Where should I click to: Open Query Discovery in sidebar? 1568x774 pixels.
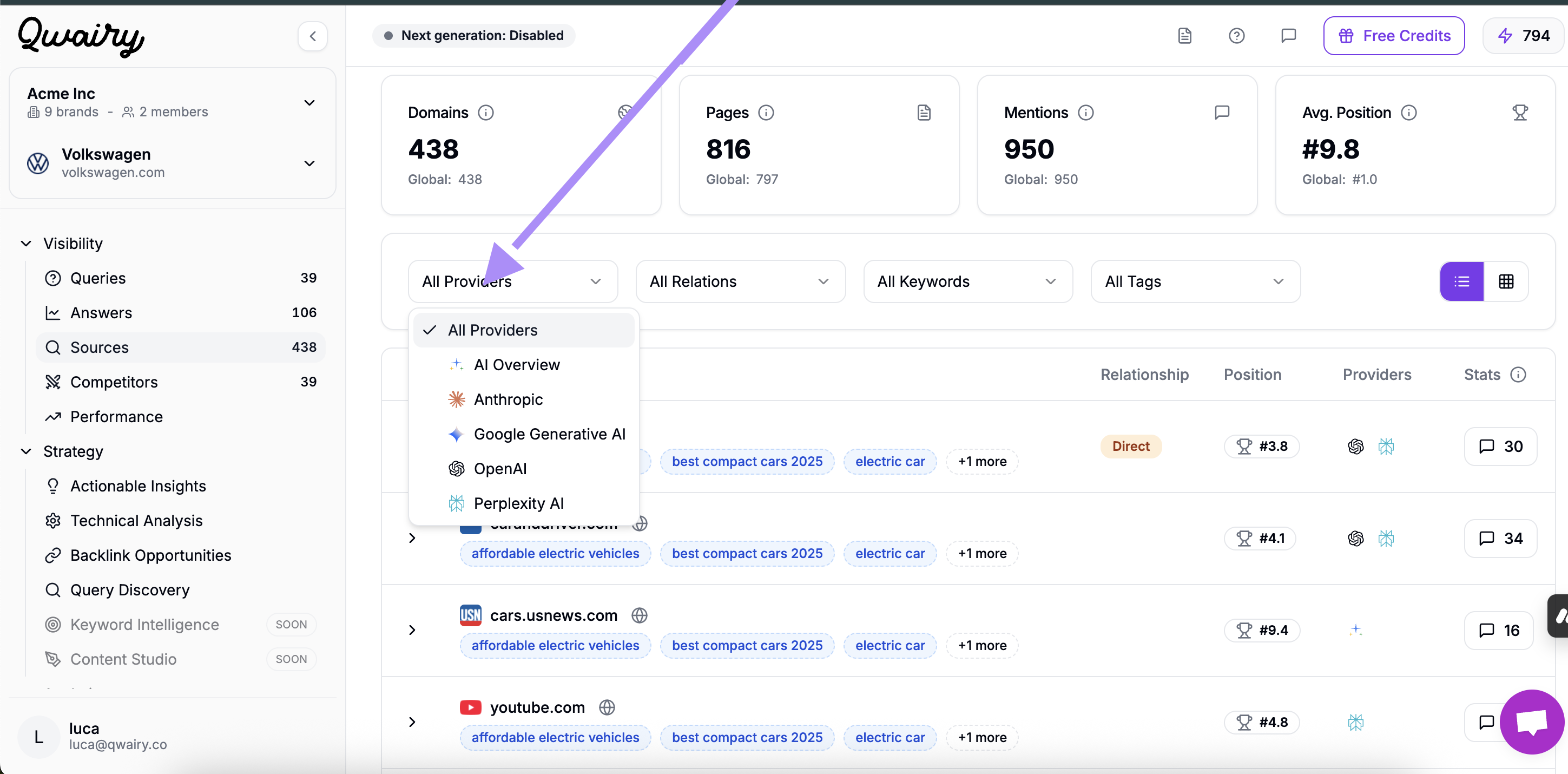[x=180, y=591]
